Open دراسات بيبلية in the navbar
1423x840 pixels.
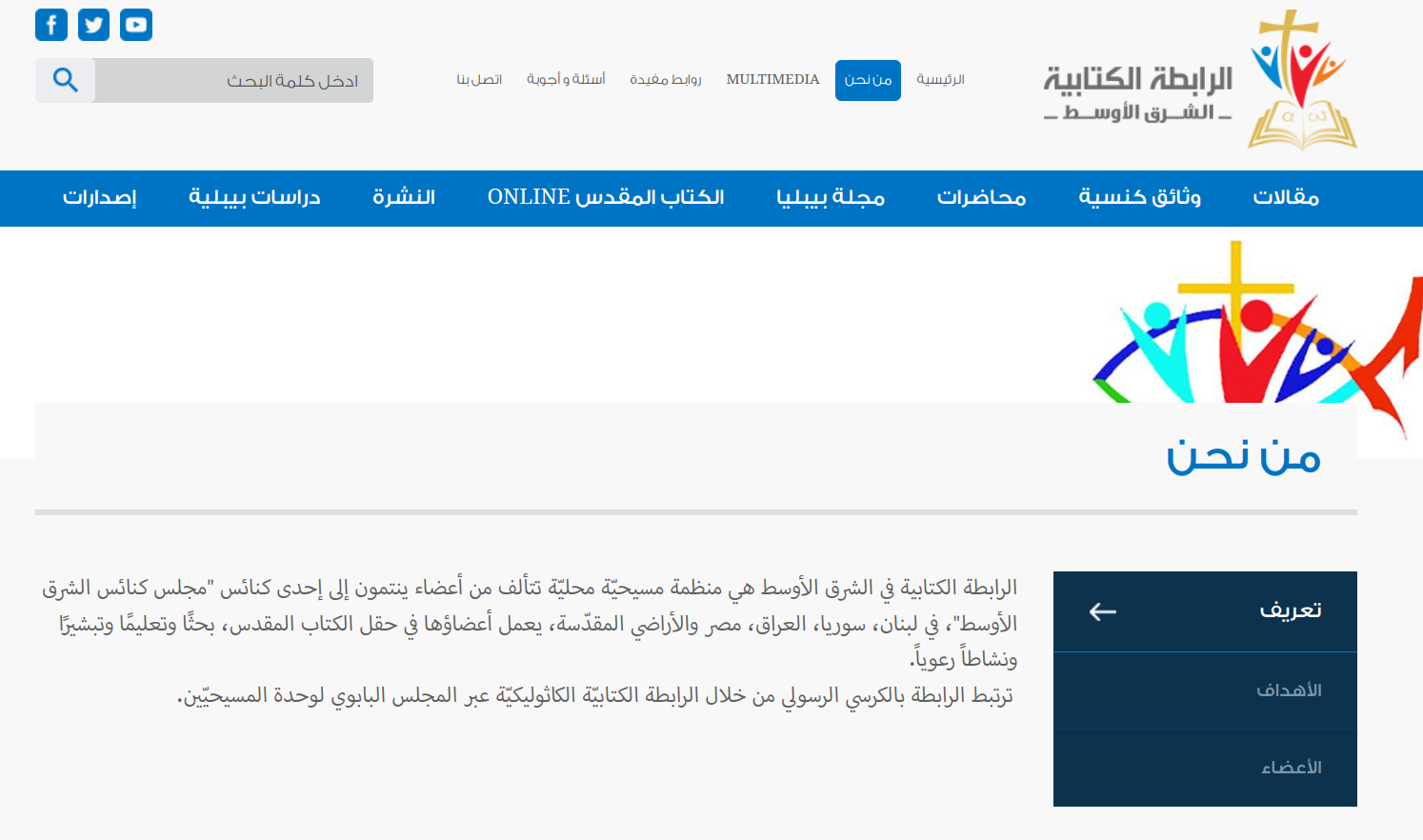254,197
